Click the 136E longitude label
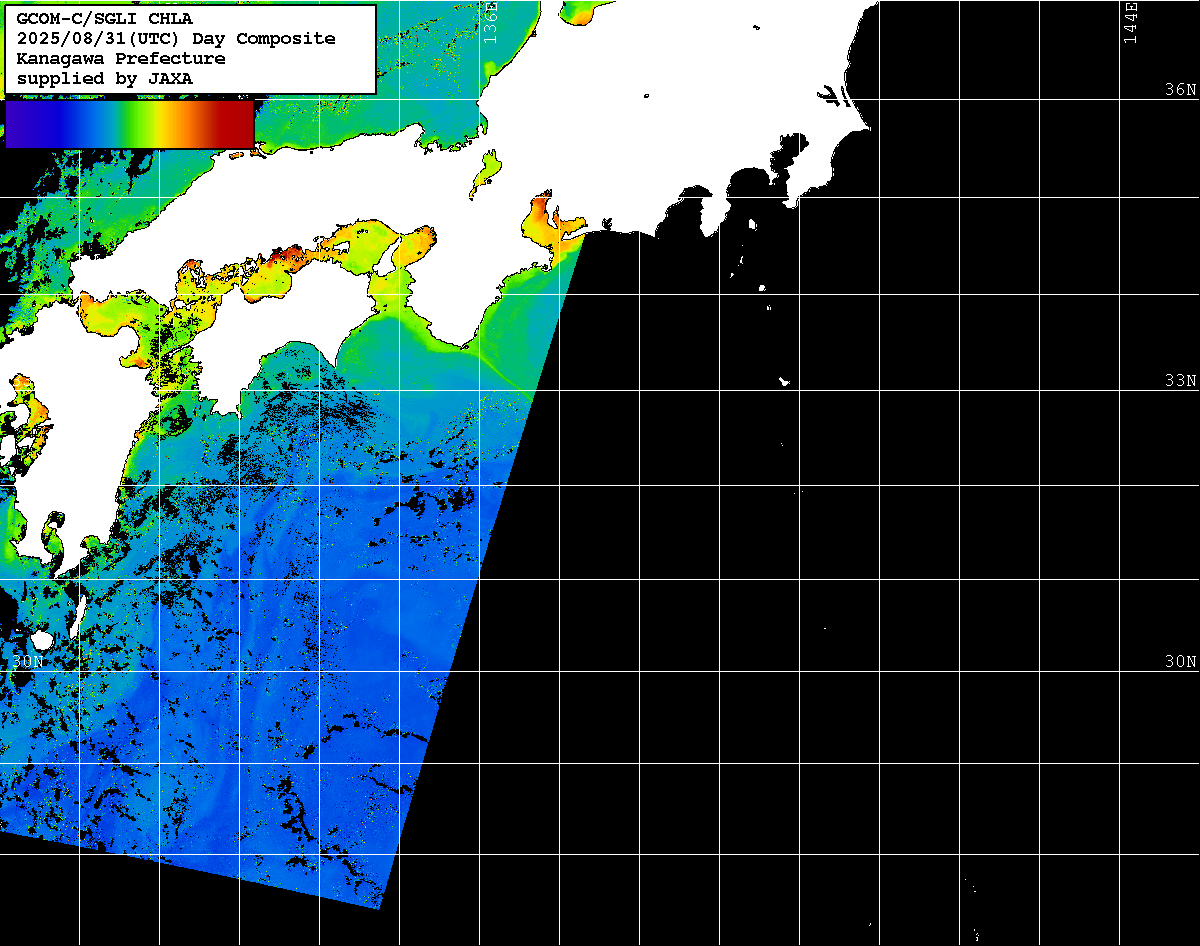The height and width of the screenshot is (946, 1200). point(489,22)
